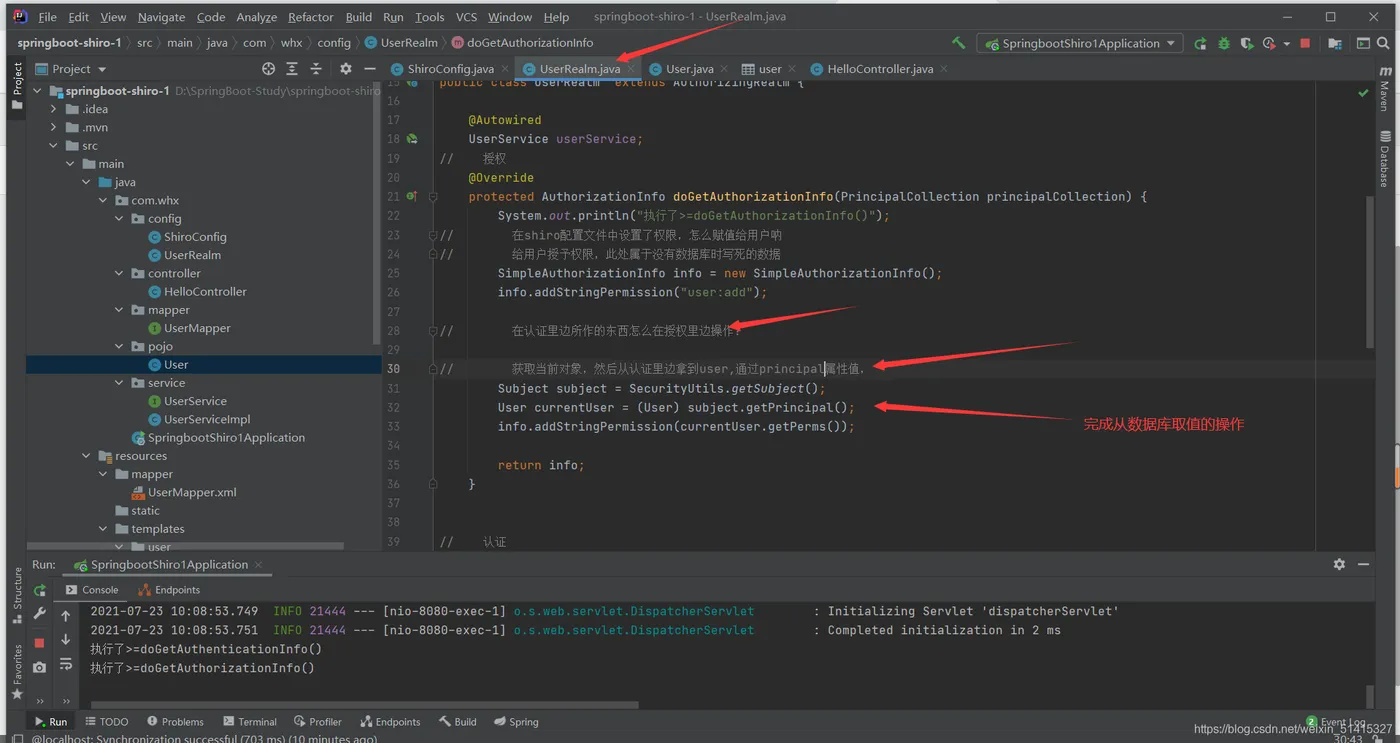
Task: Click the doGetAuthorizationInfo breadcrumb
Action: point(523,43)
